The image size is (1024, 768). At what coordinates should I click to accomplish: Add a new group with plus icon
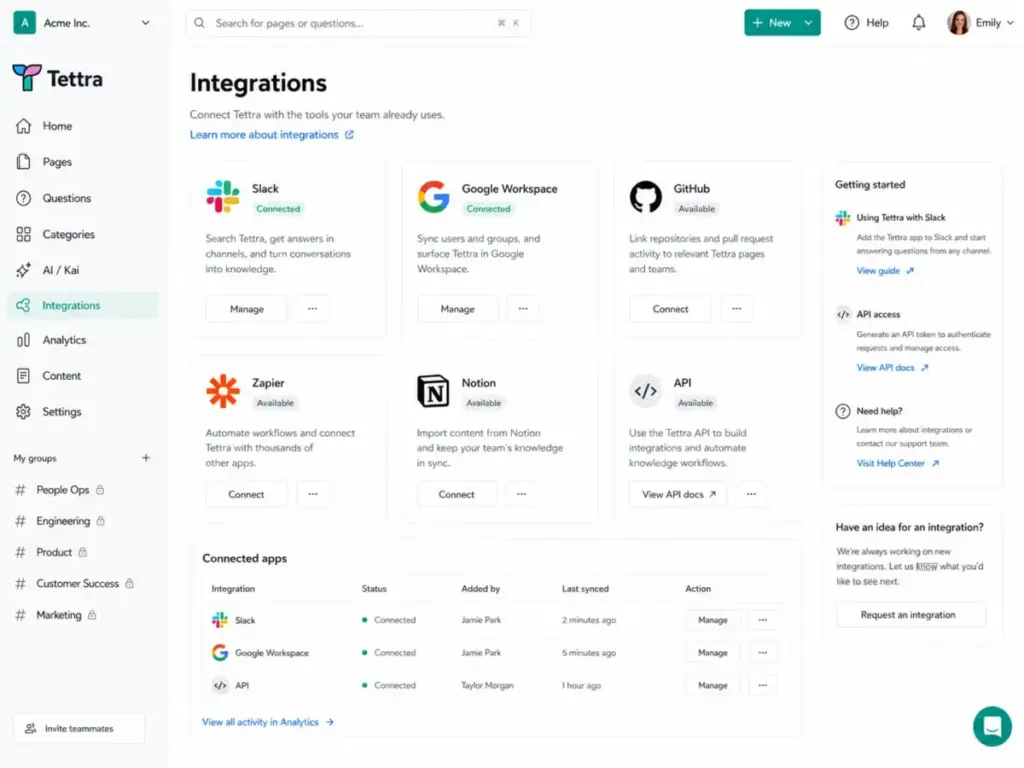pyautogui.click(x=146, y=458)
